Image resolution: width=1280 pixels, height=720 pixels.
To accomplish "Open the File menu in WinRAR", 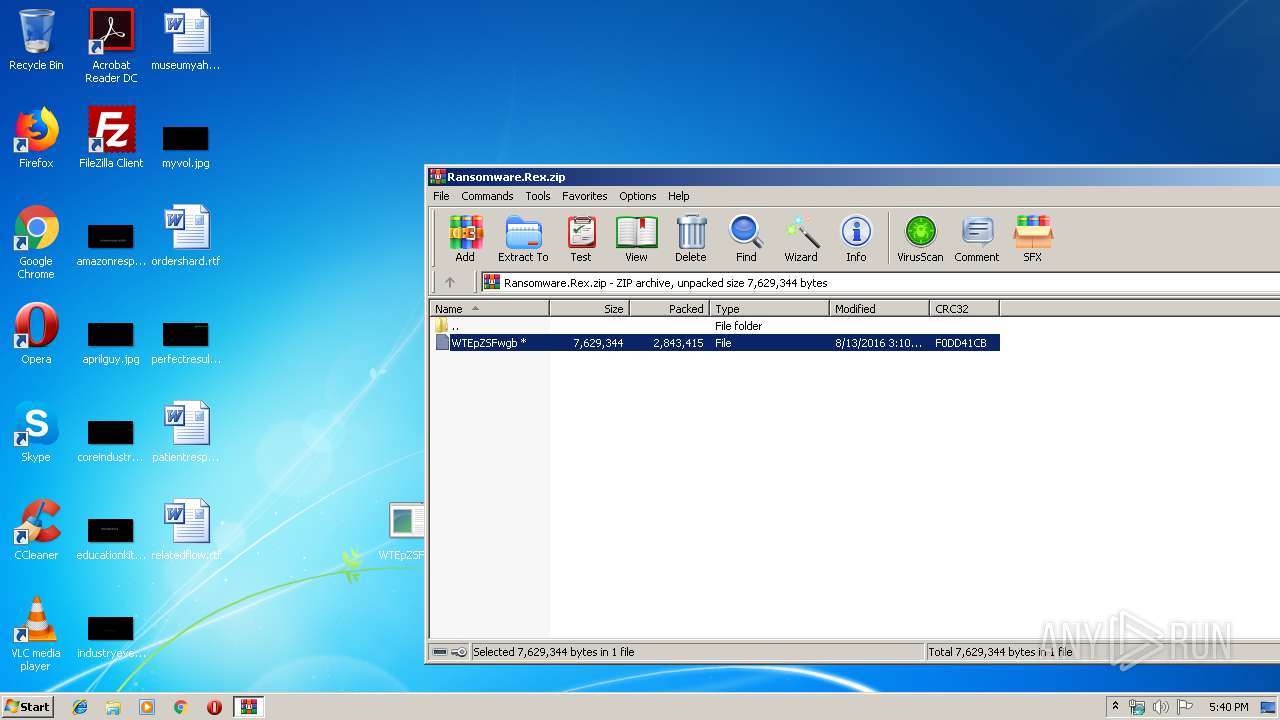I will click(441, 196).
